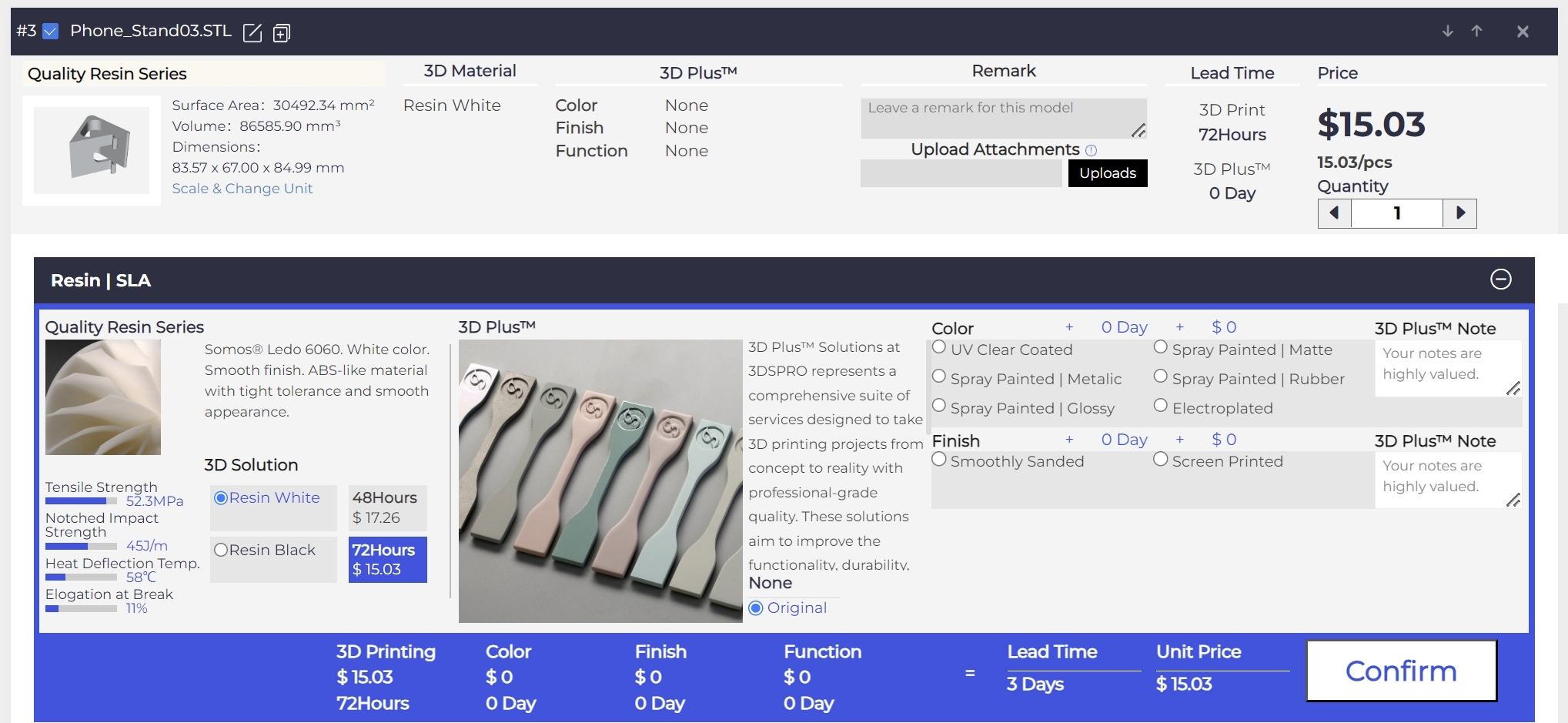Click the duplicate model icon beside the filename

click(282, 33)
